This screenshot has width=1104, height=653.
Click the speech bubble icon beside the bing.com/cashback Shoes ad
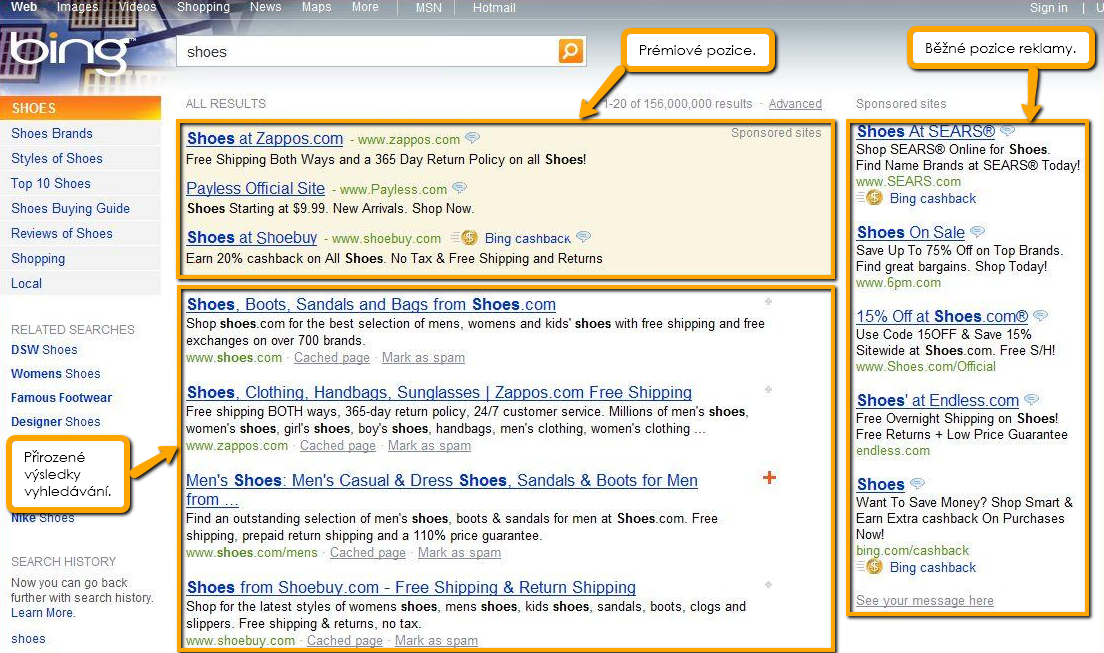click(x=917, y=483)
